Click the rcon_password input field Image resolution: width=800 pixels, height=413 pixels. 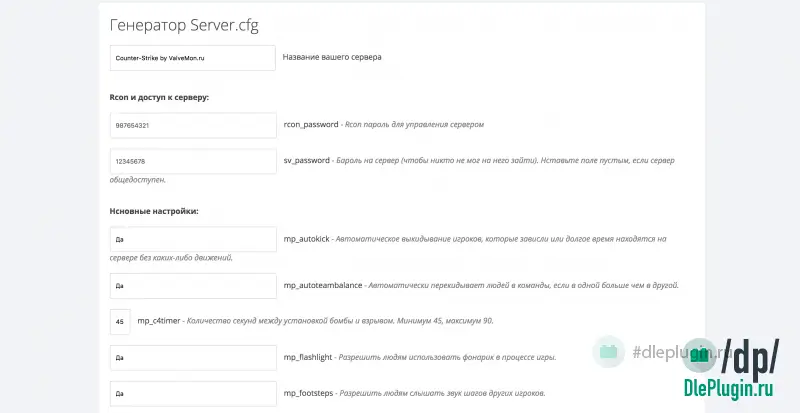point(193,125)
